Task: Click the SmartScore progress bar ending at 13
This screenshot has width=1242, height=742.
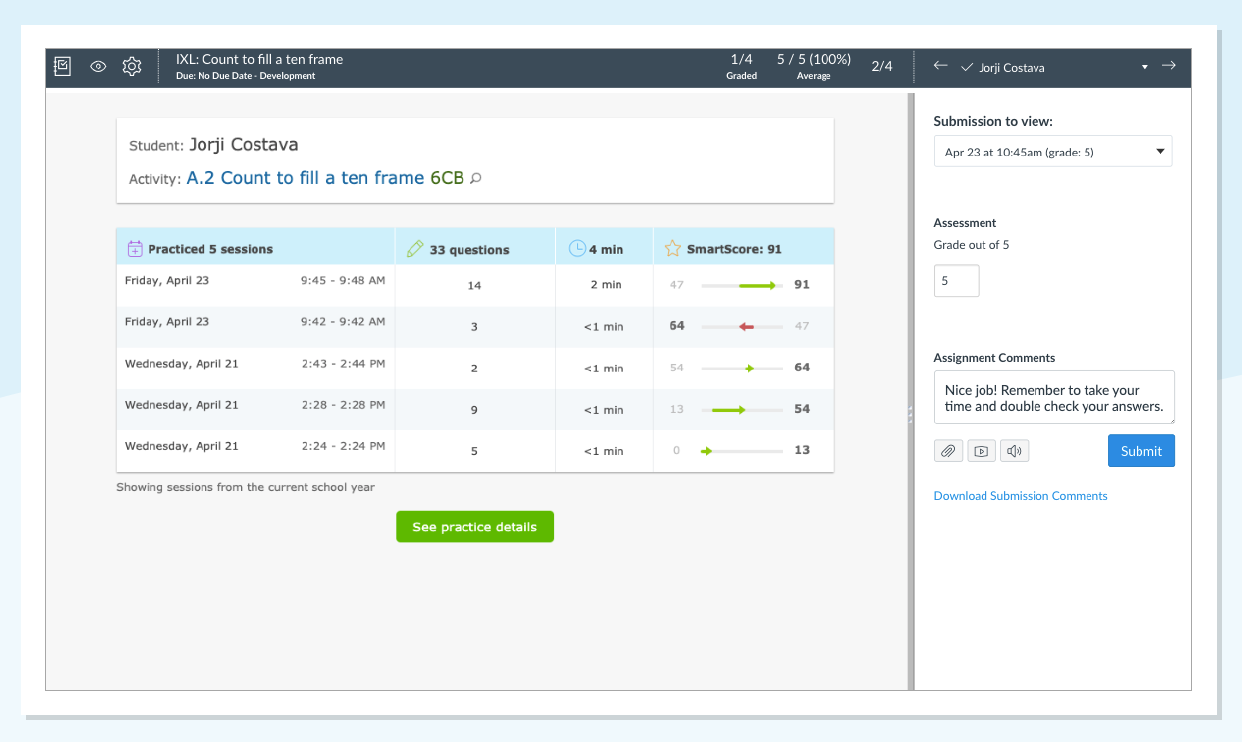Action: tap(741, 451)
